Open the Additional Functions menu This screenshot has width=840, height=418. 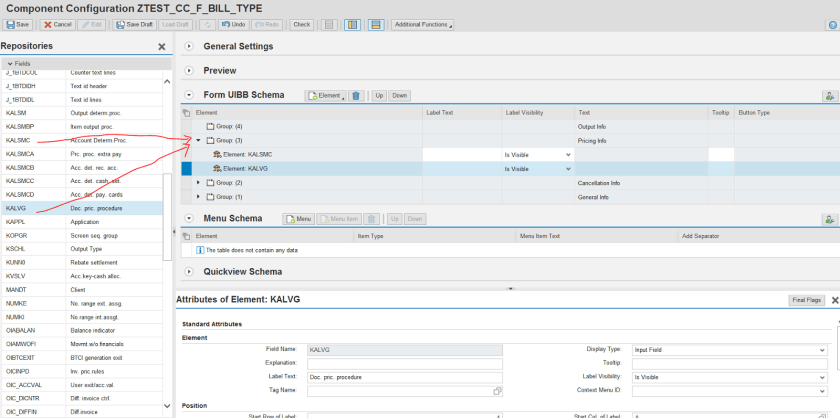coord(423,24)
